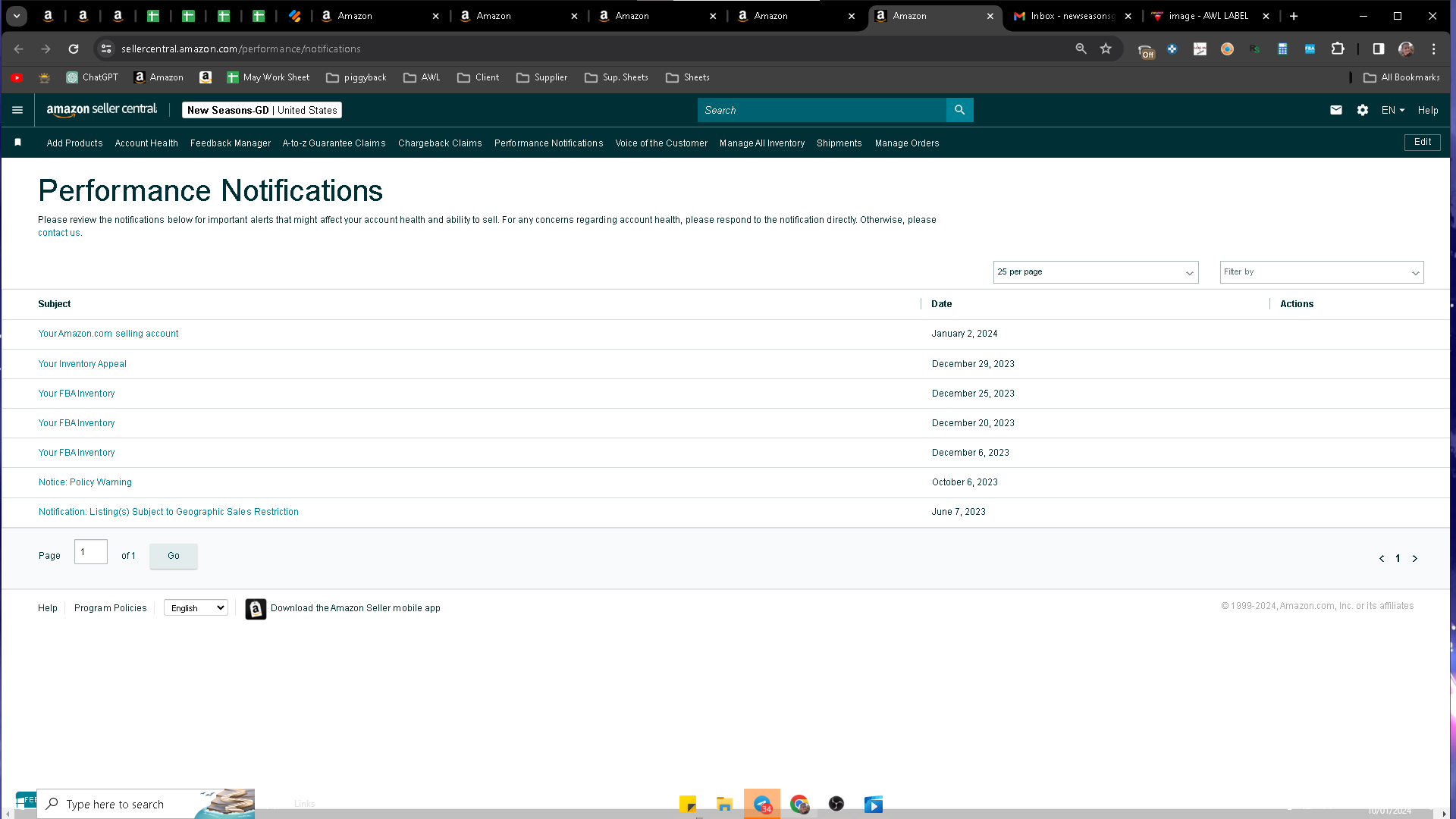Reload the current page
The image size is (1456, 819).
tap(74, 49)
